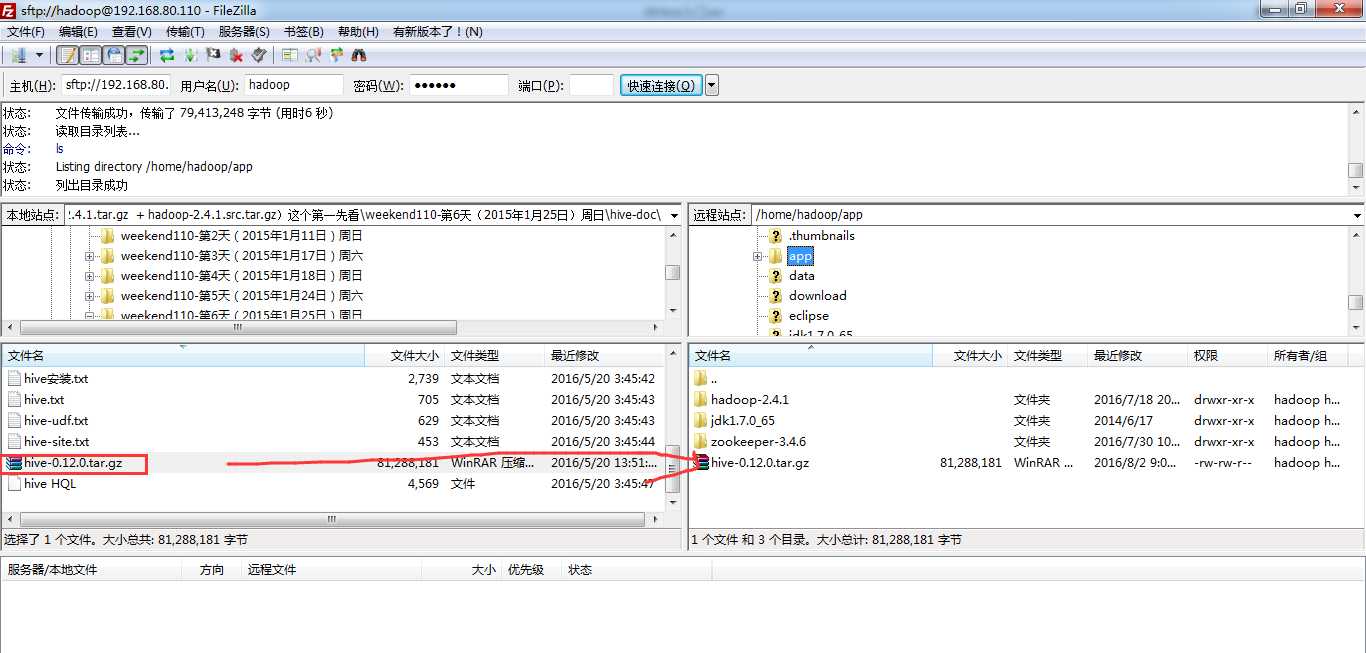The width and height of the screenshot is (1366, 653).
Task: Select remote hive-0.12.0.tar.gz file name
Action: pos(760,463)
